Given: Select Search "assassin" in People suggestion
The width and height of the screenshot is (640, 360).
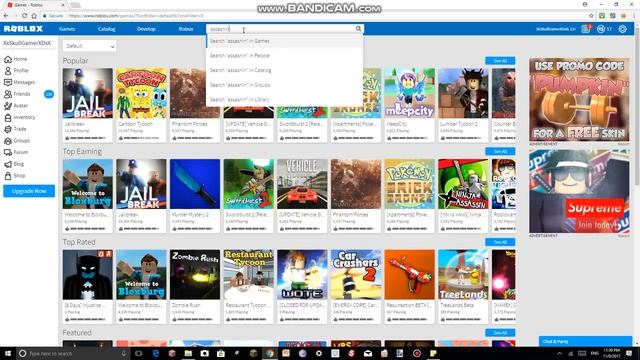Looking at the screenshot, I should 284,56.
